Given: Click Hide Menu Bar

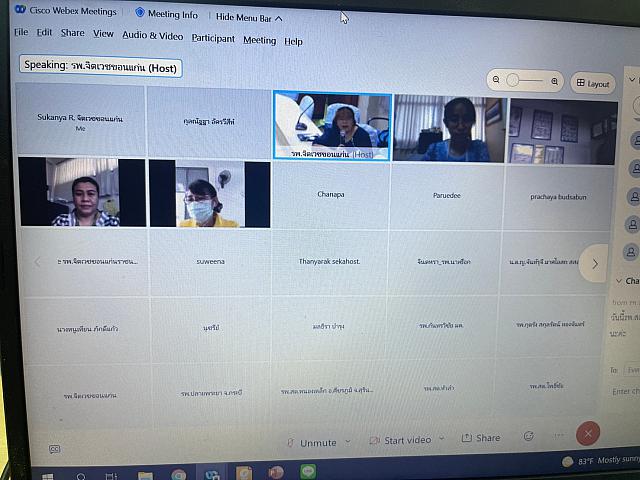Looking at the screenshot, I should pyautogui.click(x=249, y=17).
